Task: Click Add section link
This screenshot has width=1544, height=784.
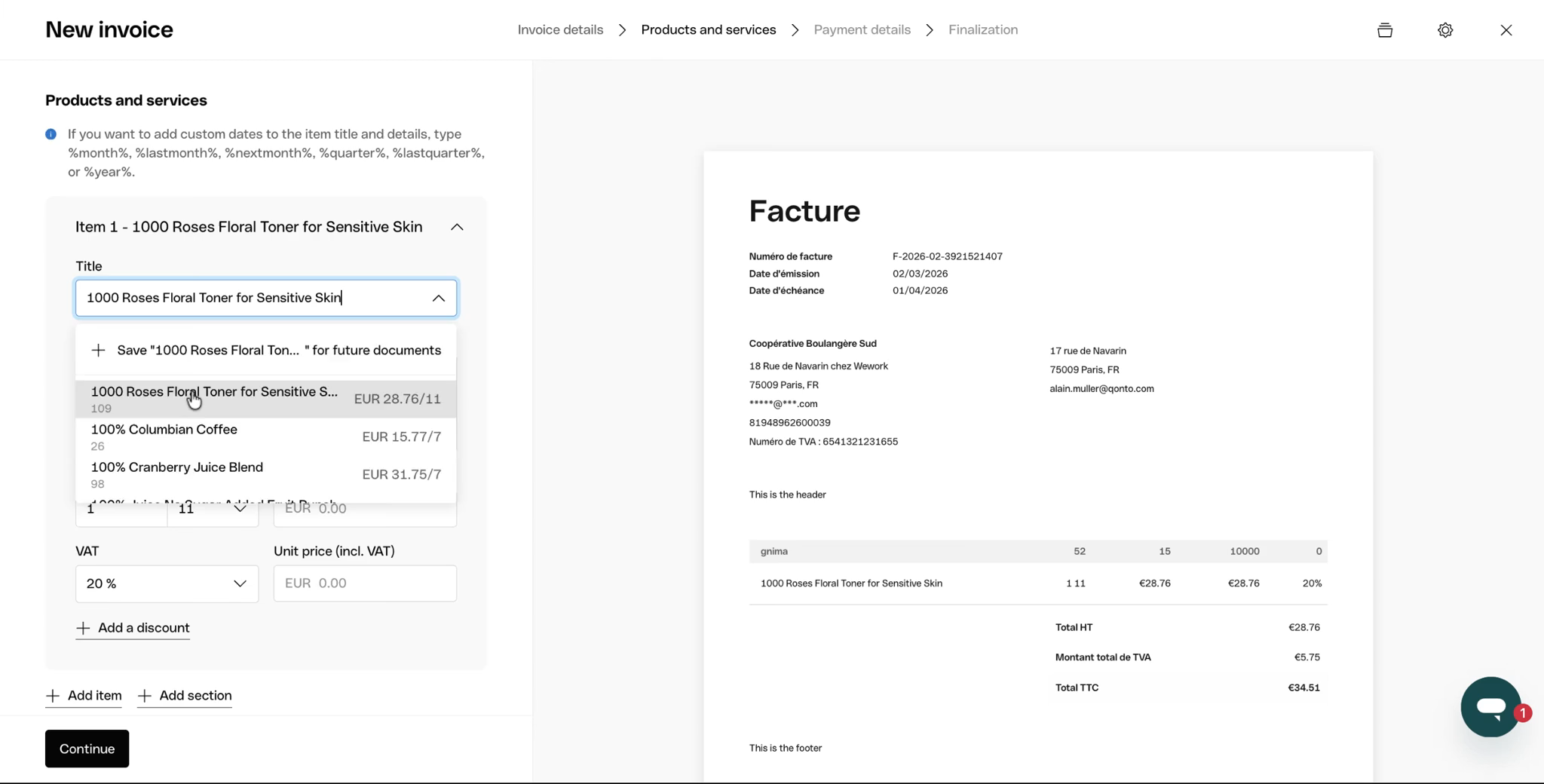Action: [185, 696]
